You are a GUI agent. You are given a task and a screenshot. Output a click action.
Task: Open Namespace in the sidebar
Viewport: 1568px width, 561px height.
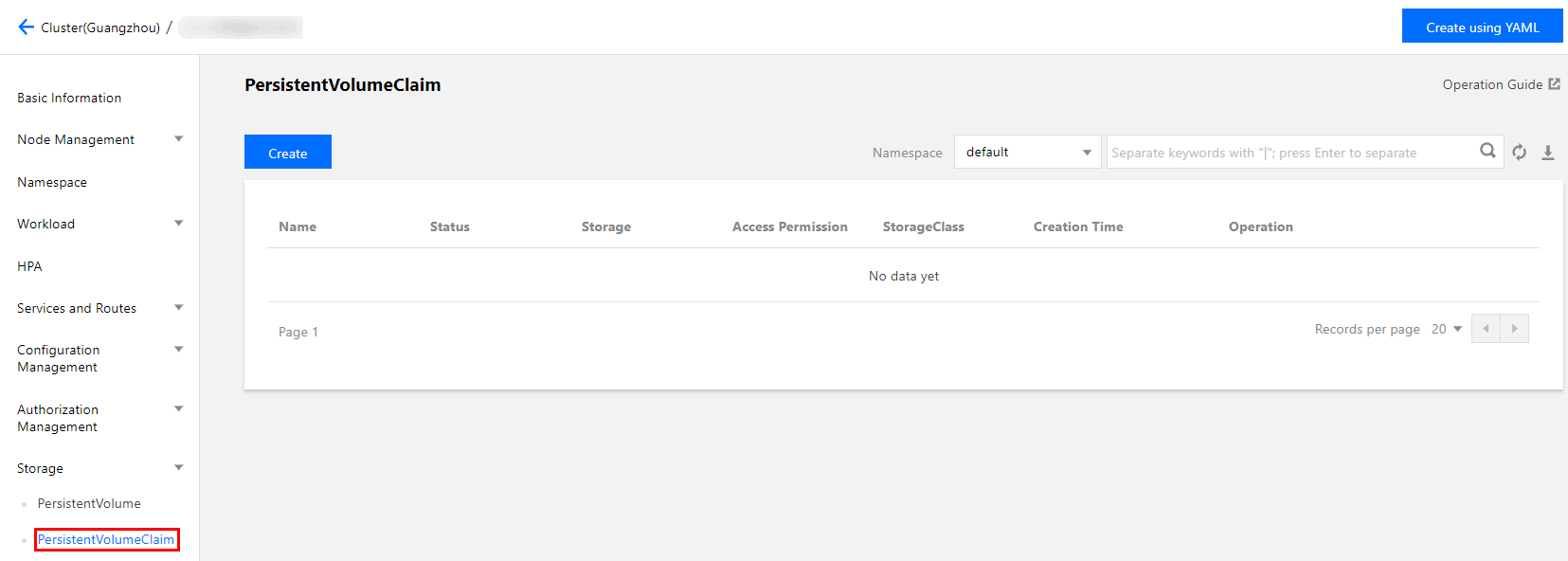pyautogui.click(x=52, y=182)
